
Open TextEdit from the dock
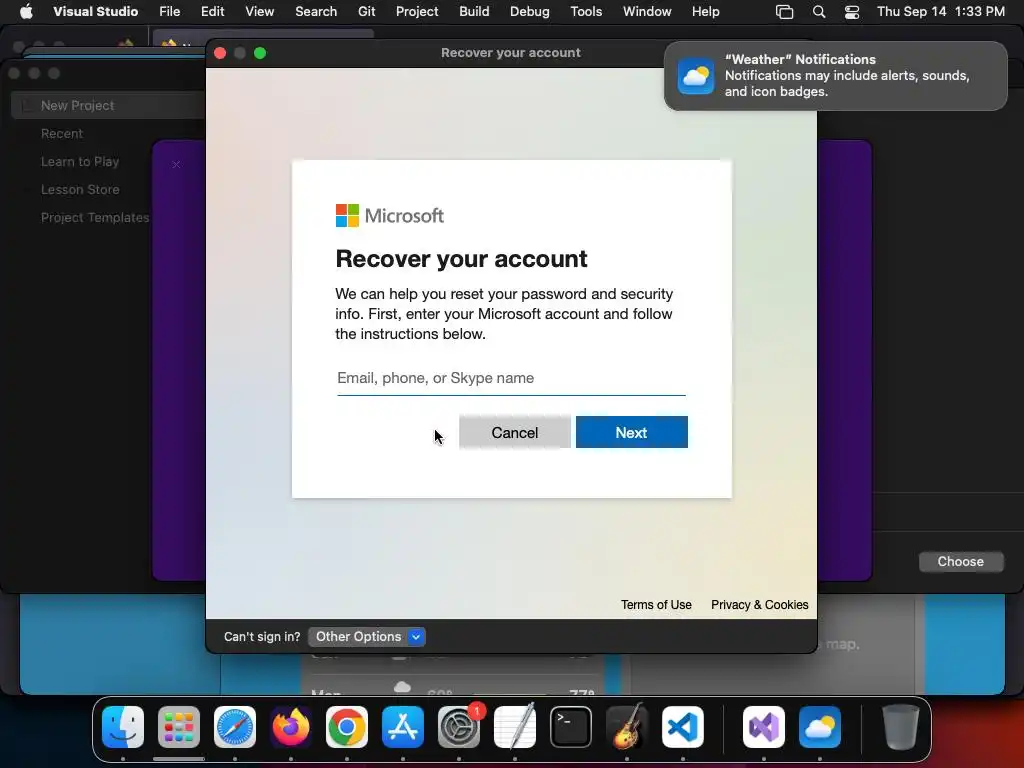click(515, 727)
